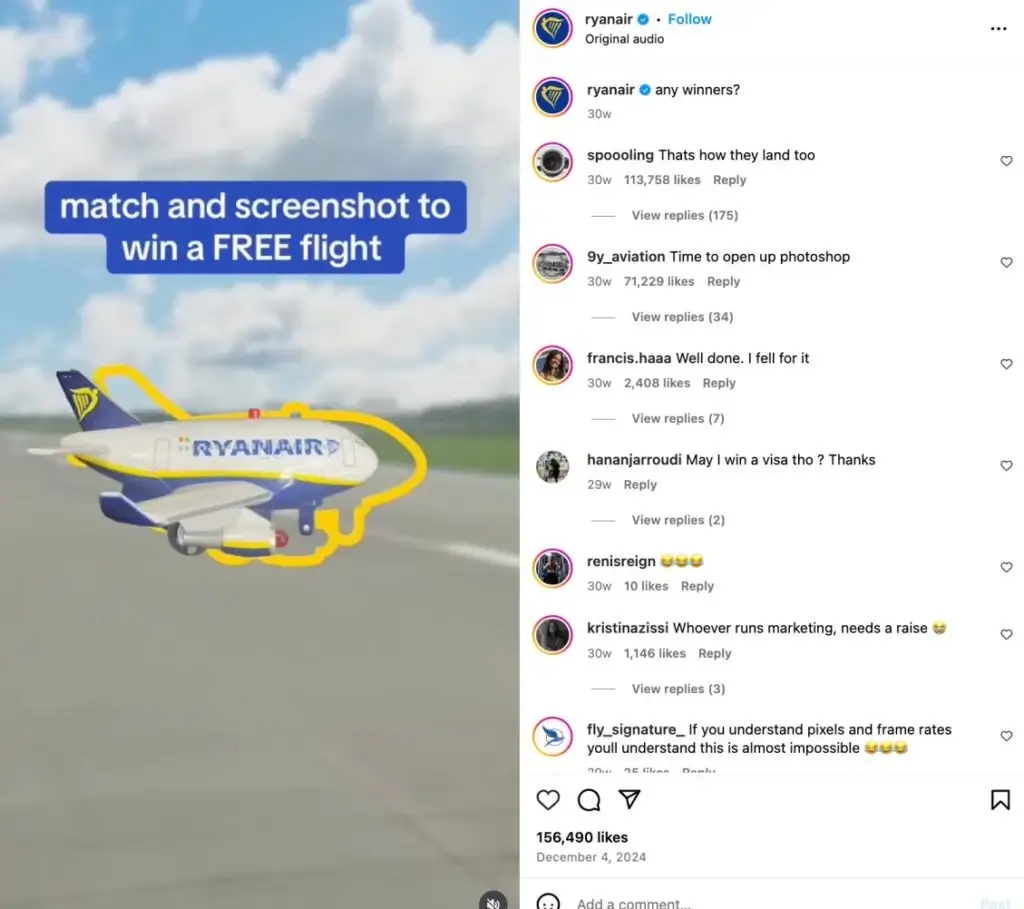
Task: Open emoji picker in comment box
Action: 548,901
